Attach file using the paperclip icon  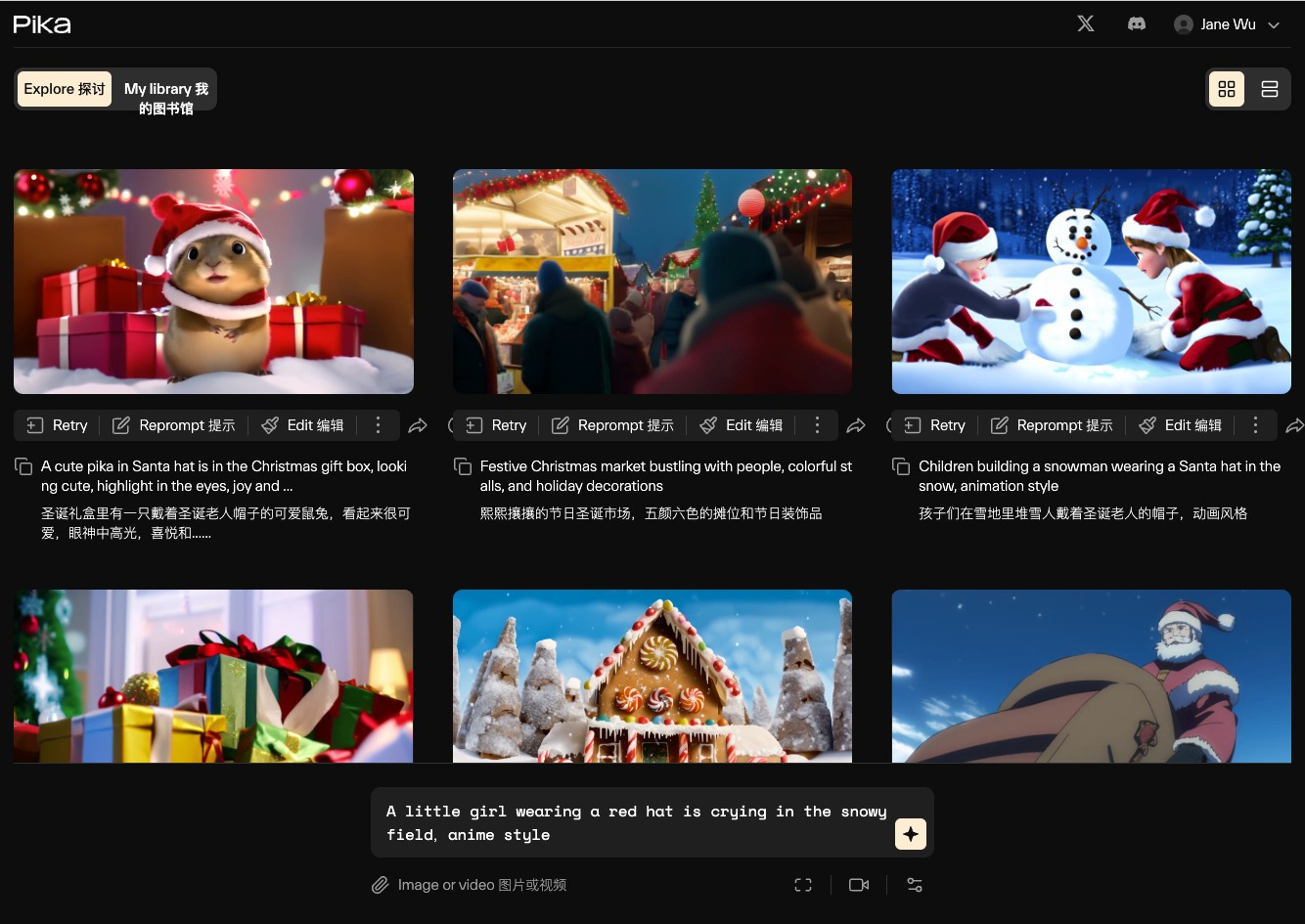click(380, 885)
